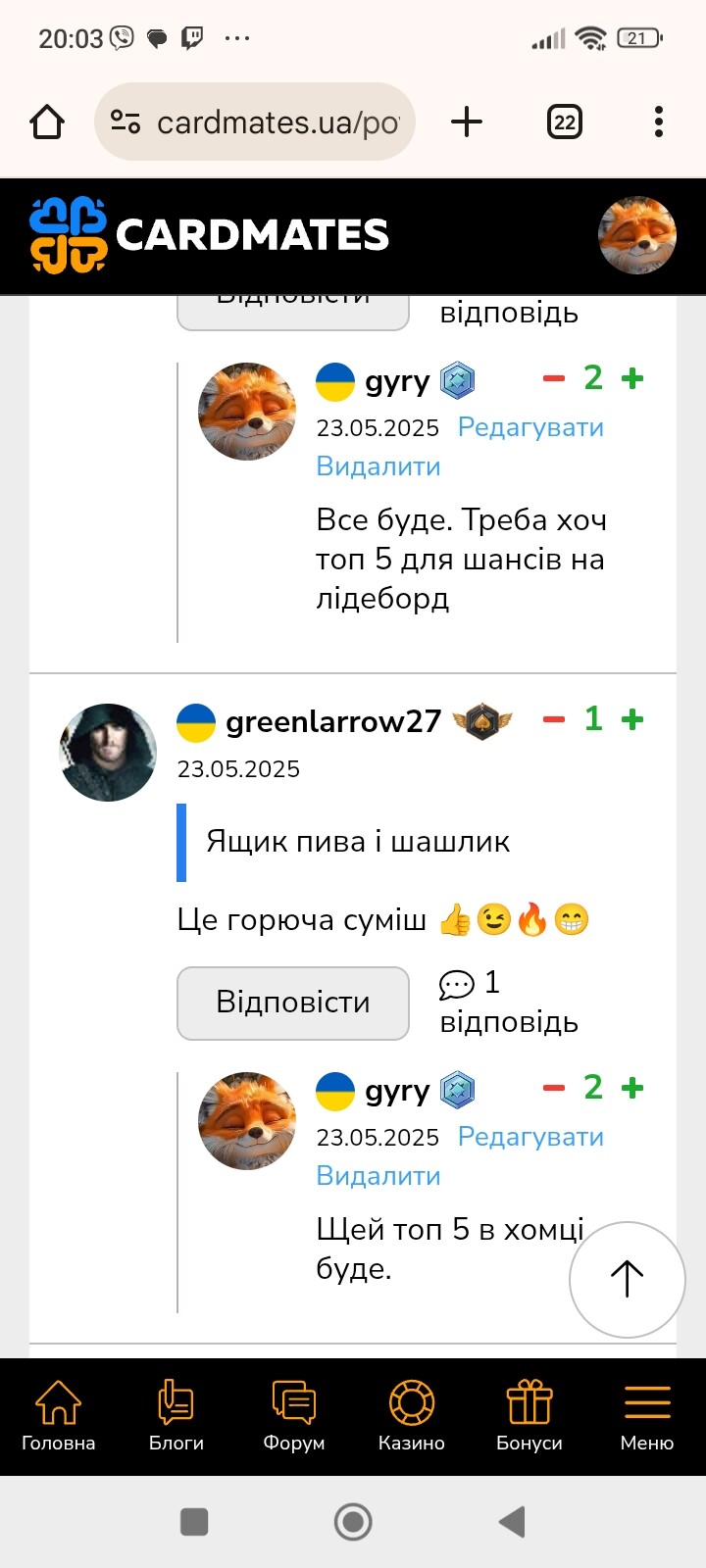Open the fox profile avatar in header

pyautogui.click(x=637, y=235)
